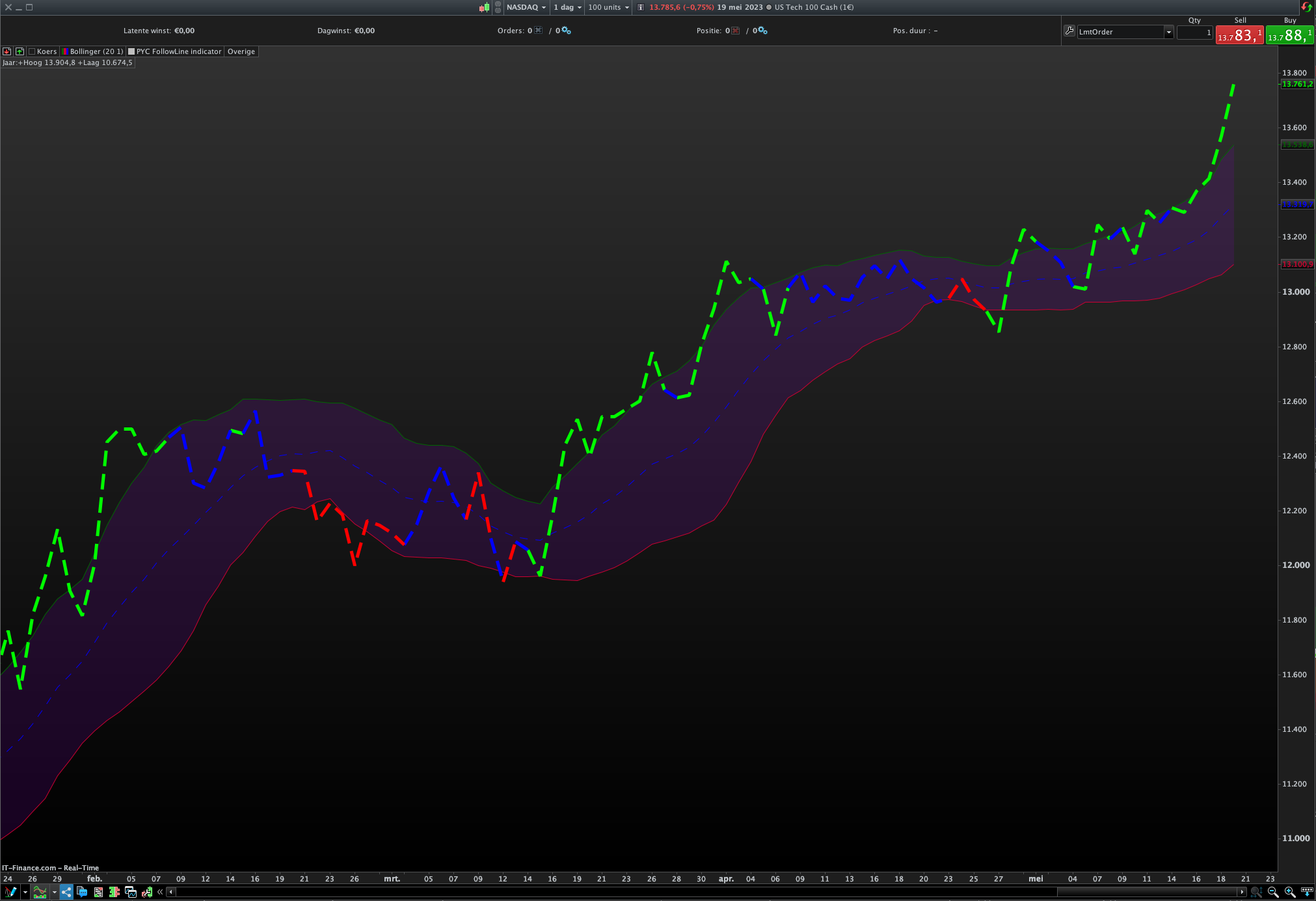The image size is (1316, 901).
Task: Click the green Buy price button
Action: tap(1289, 35)
